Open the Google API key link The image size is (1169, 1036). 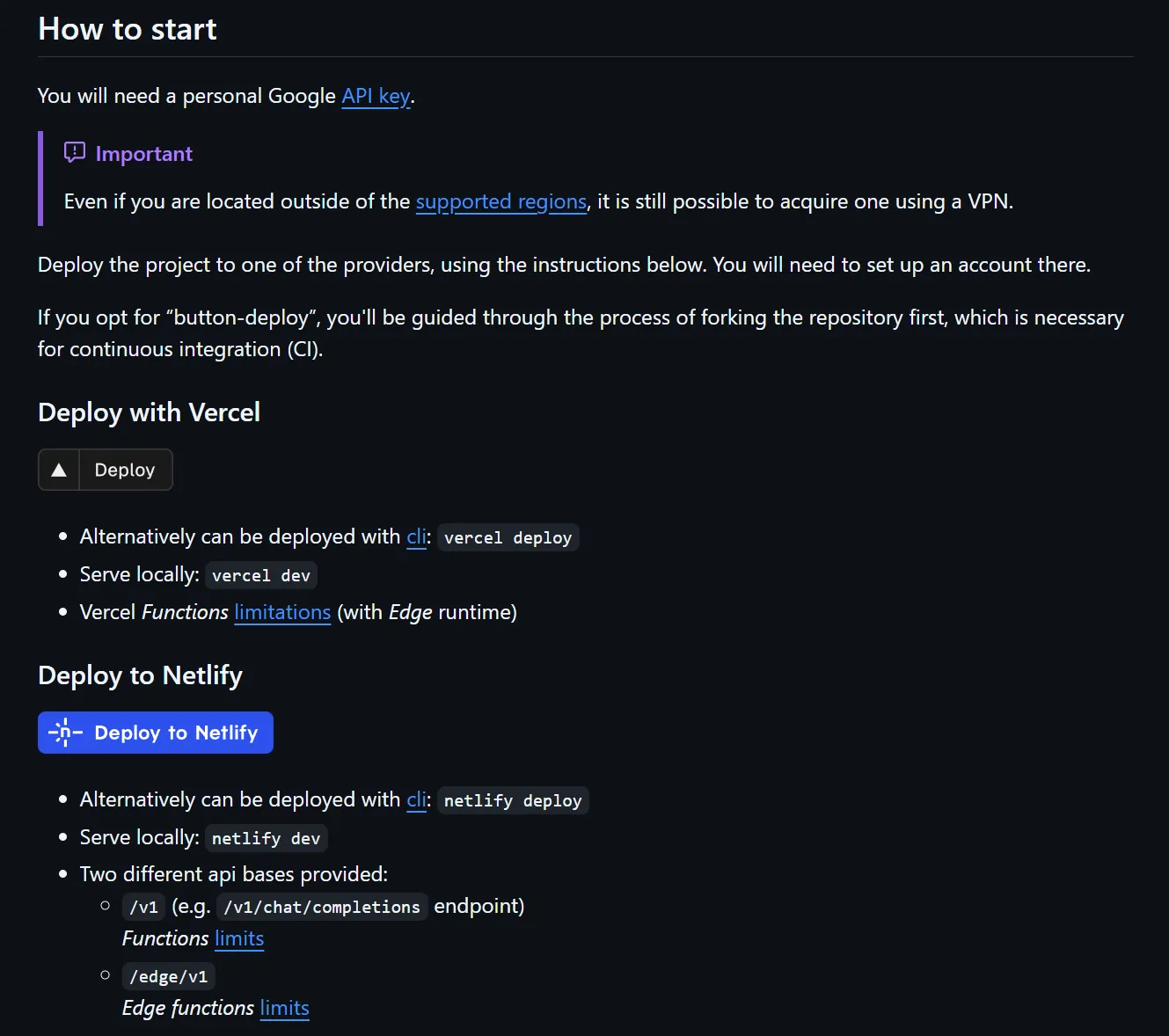click(x=376, y=96)
